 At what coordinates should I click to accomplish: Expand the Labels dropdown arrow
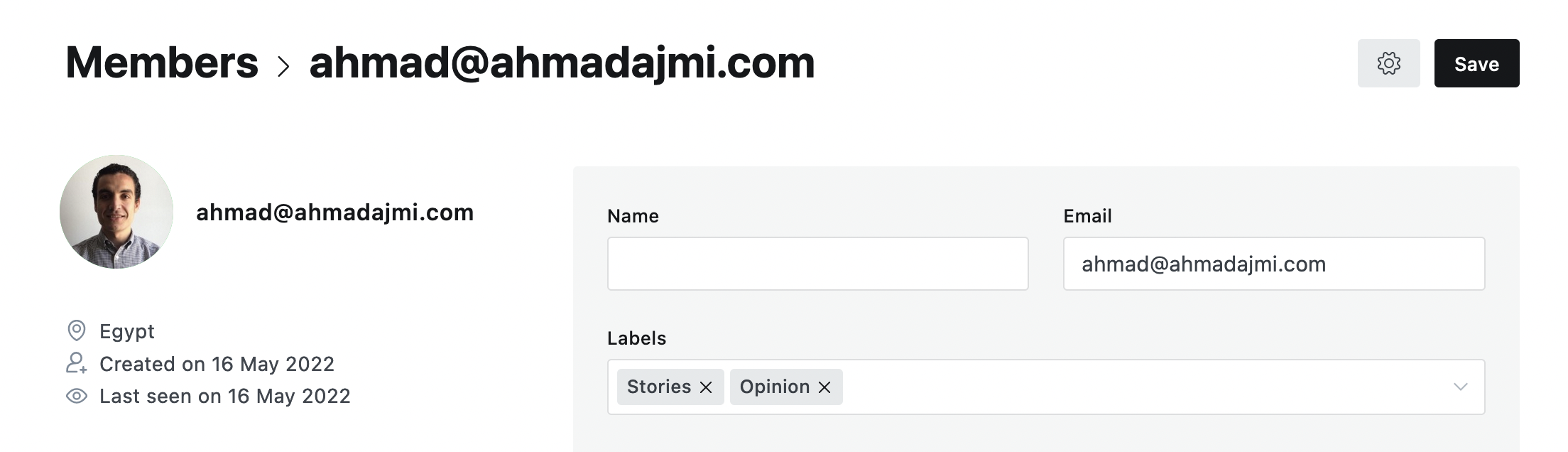click(x=1460, y=387)
